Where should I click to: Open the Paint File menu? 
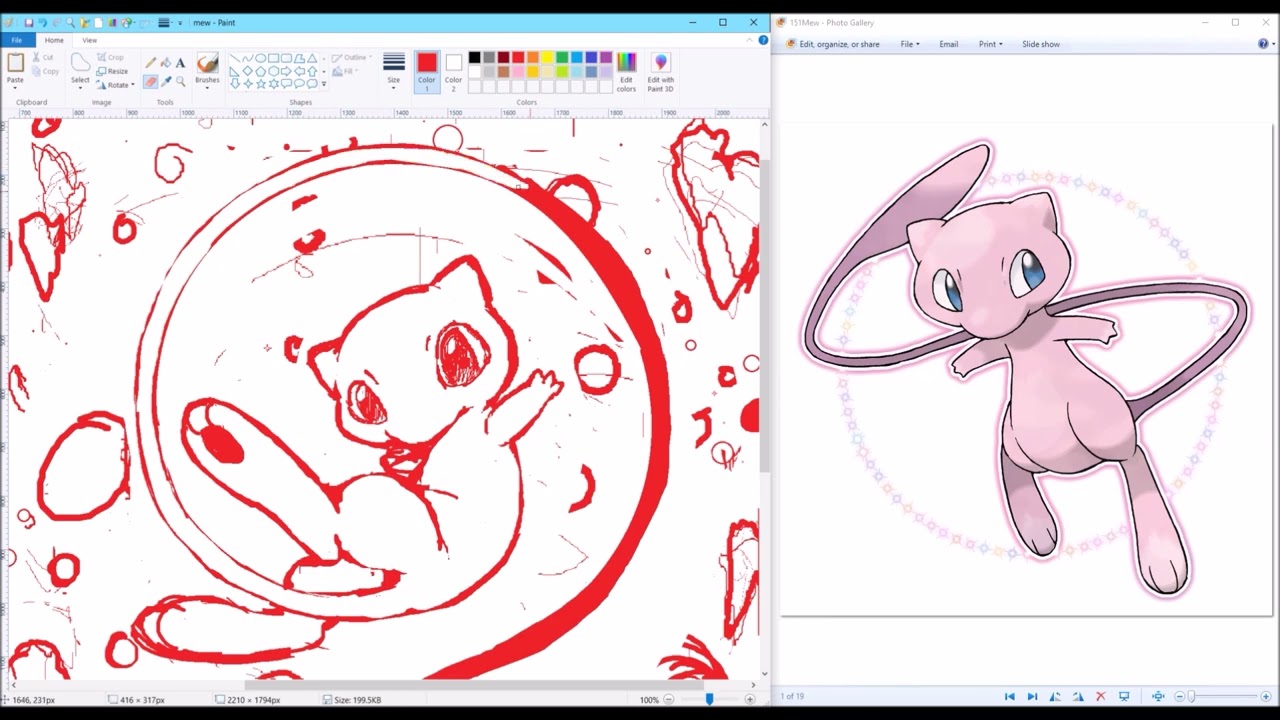tap(17, 40)
